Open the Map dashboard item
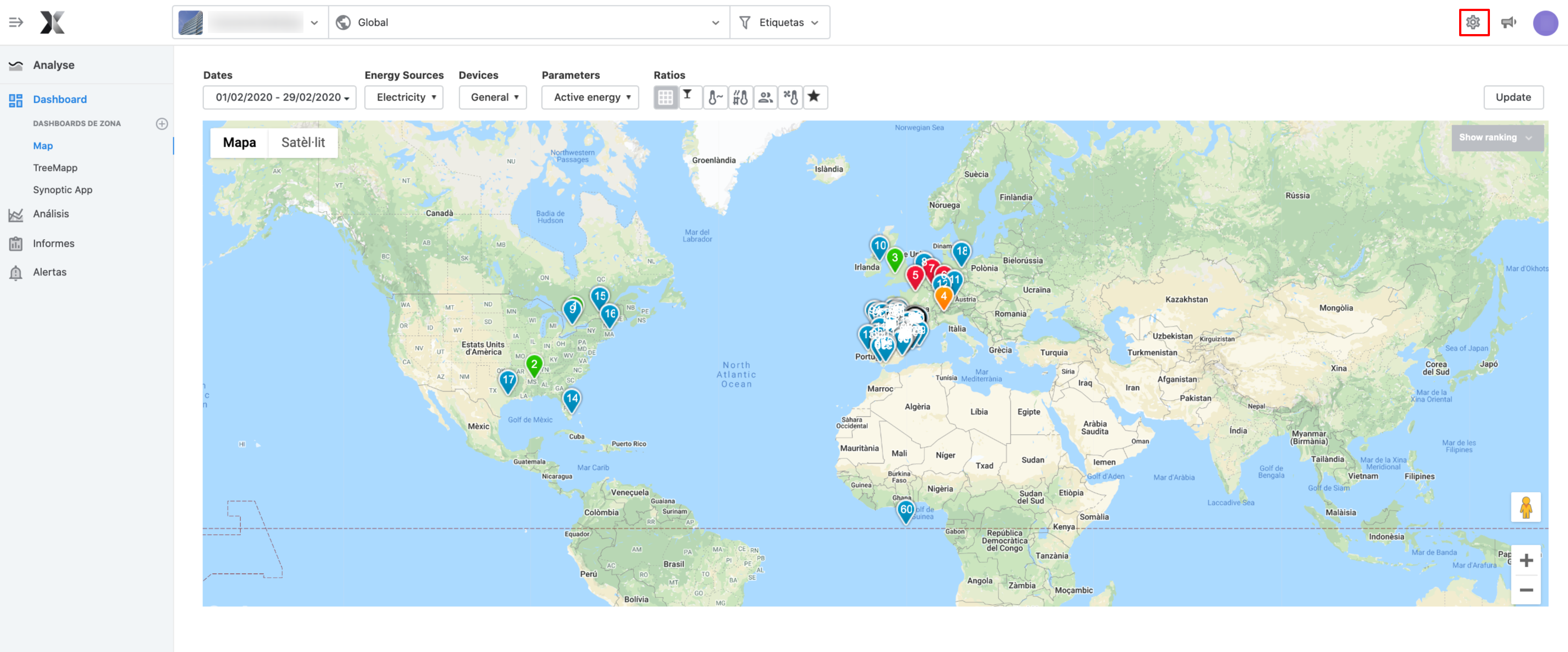The width and height of the screenshot is (1568, 652). click(x=43, y=146)
